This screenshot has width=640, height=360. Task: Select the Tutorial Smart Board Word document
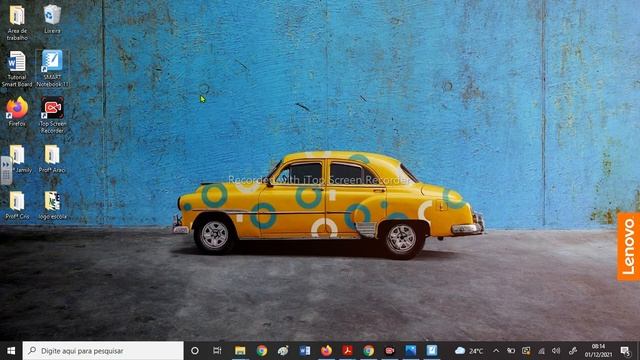click(x=17, y=69)
